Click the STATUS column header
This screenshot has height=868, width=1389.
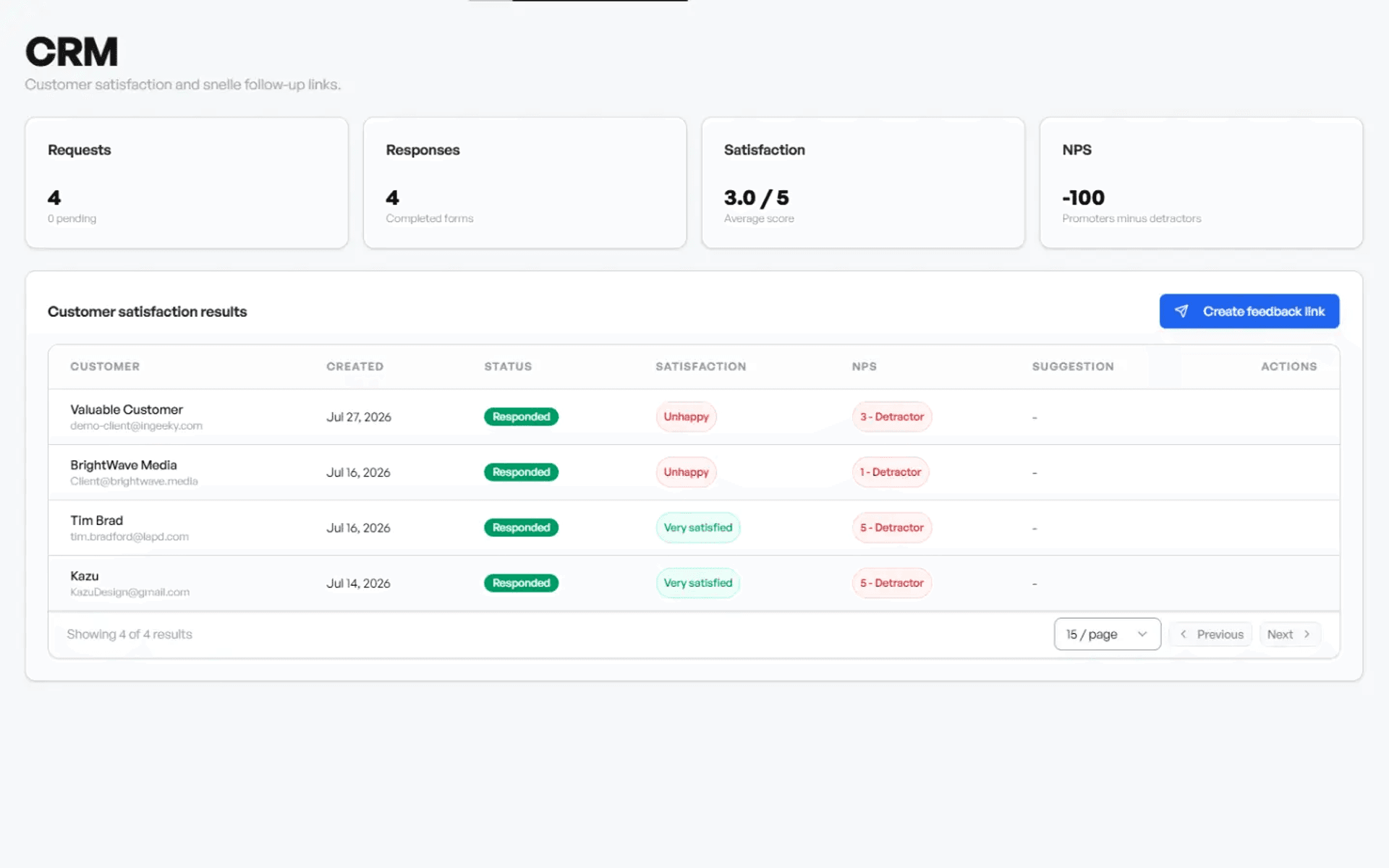coord(508,367)
